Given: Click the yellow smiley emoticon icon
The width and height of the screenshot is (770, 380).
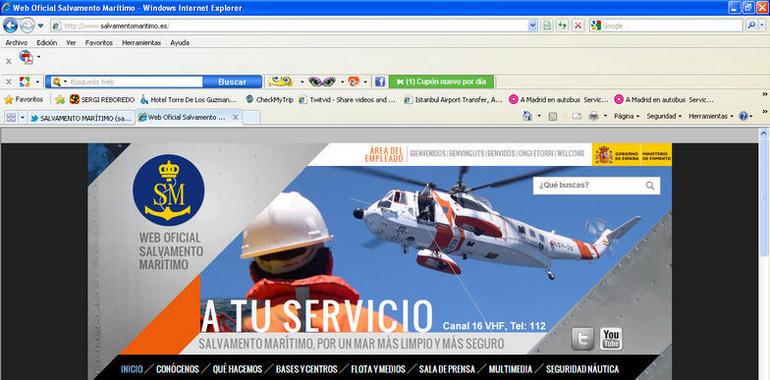Looking at the screenshot, I should 280,81.
